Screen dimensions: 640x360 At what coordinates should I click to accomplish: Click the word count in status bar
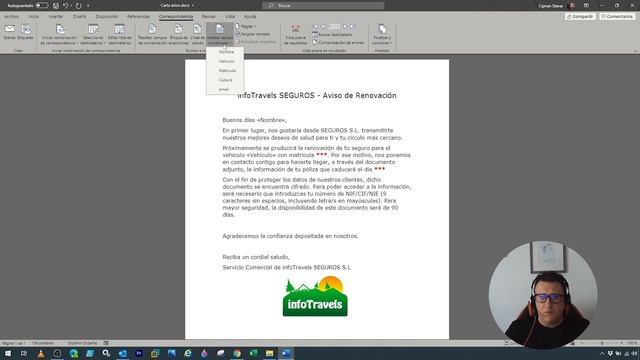pos(42,343)
